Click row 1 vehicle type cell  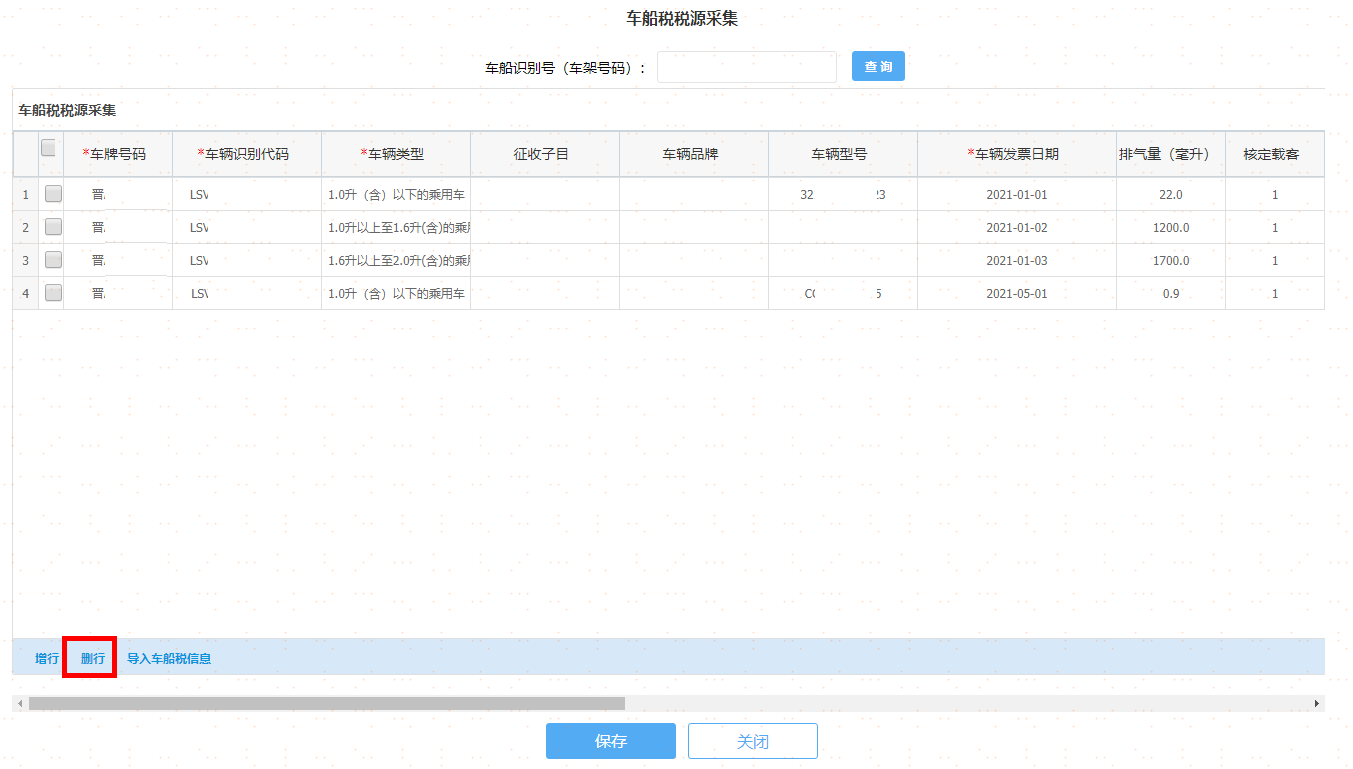point(396,194)
